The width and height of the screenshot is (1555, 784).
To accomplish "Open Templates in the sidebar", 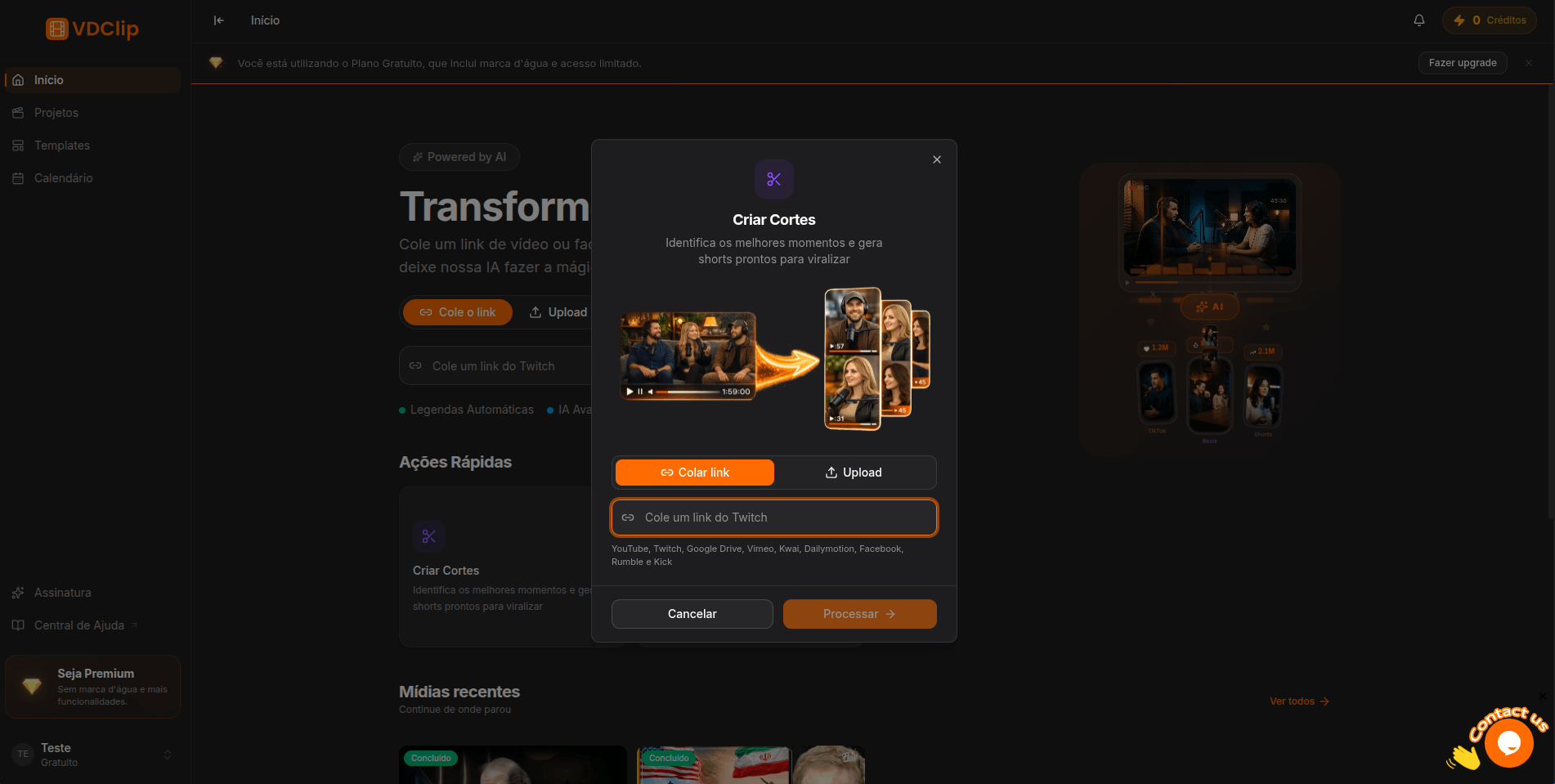I will pos(62,146).
